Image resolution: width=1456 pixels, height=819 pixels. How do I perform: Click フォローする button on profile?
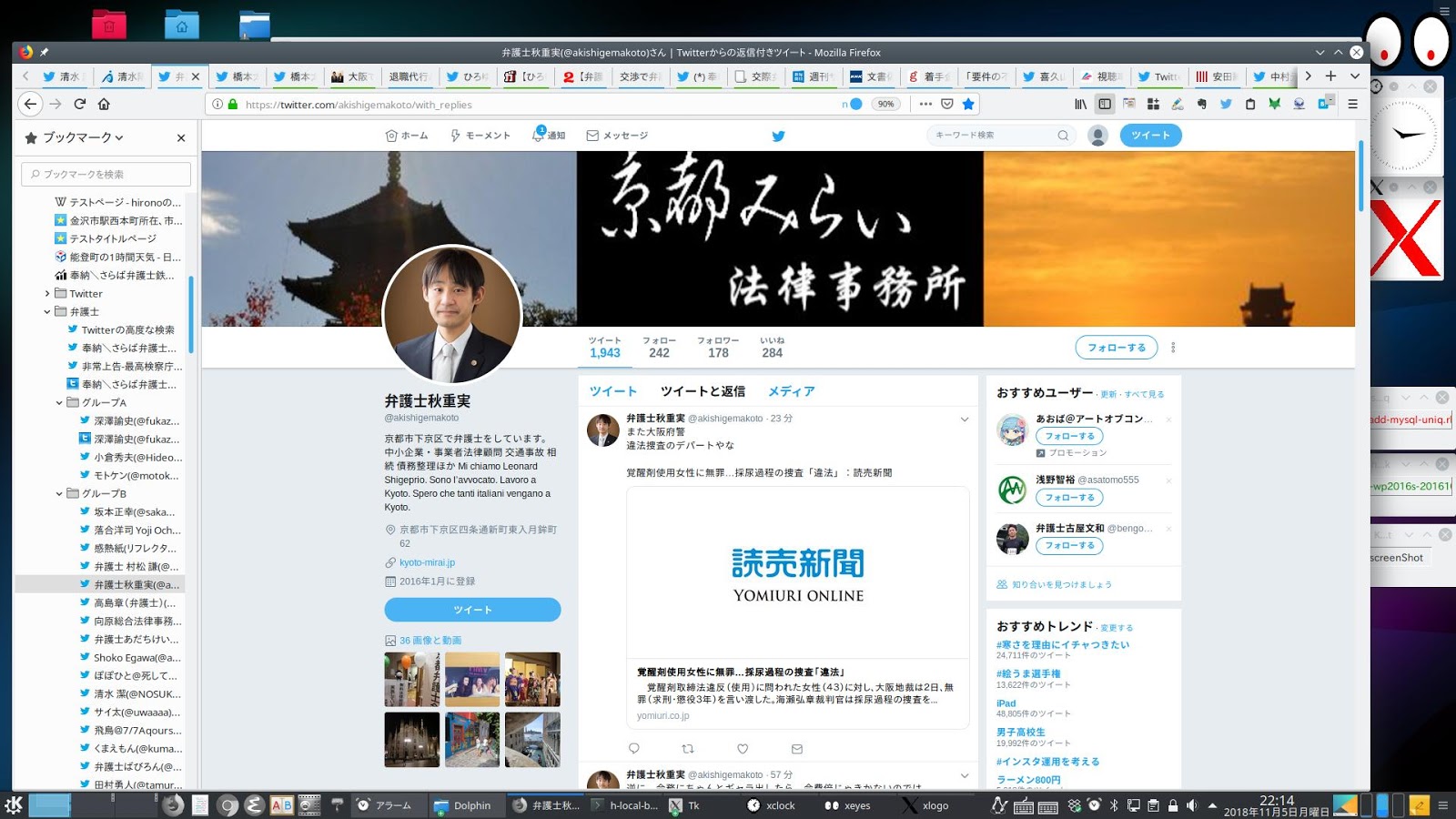click(1117, 348)
